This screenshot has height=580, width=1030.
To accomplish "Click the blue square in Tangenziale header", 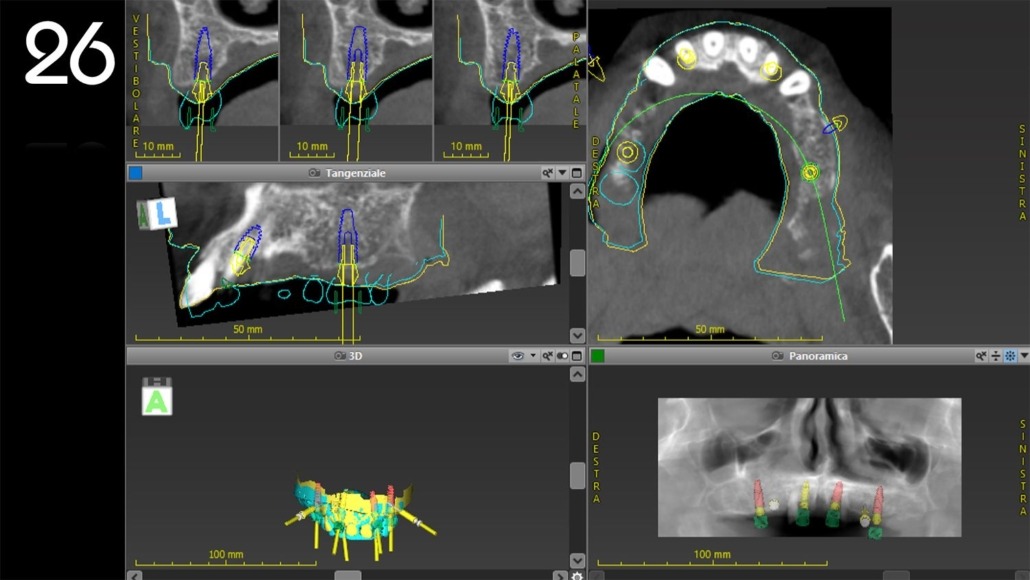I will 136,173.
